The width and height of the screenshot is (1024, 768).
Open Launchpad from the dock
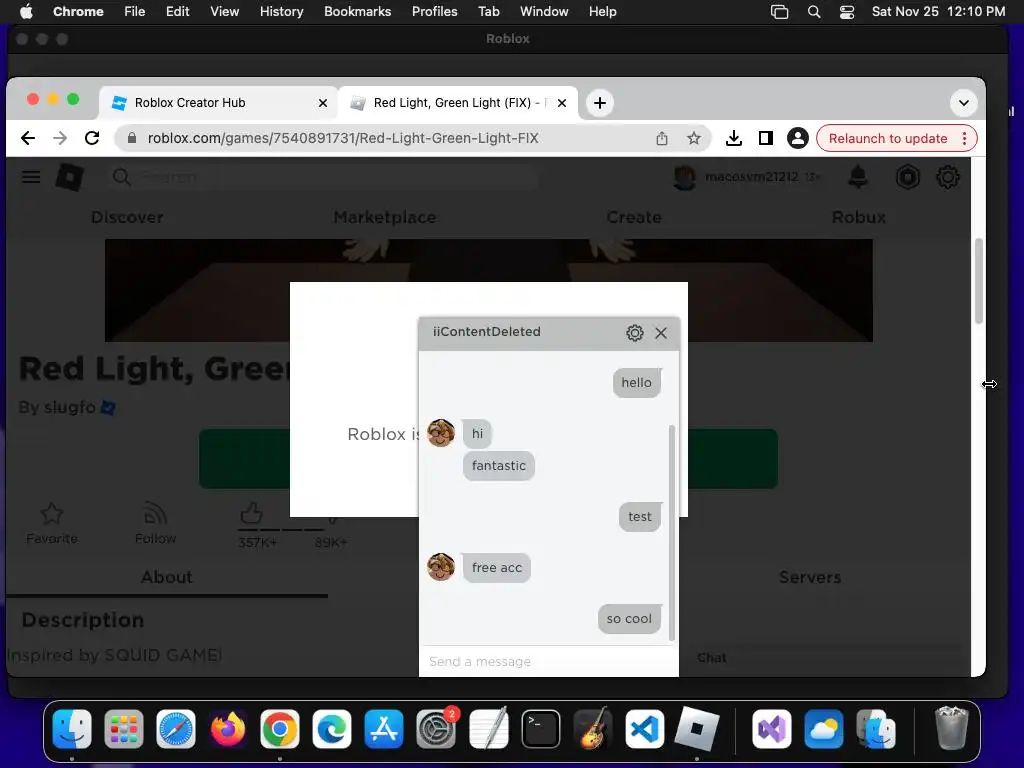click(123, 729)
